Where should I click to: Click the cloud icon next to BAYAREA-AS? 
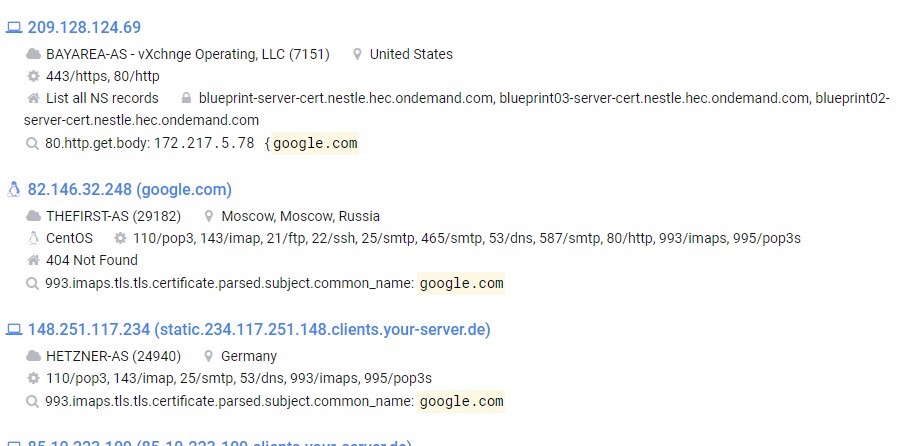click(34, 54)
